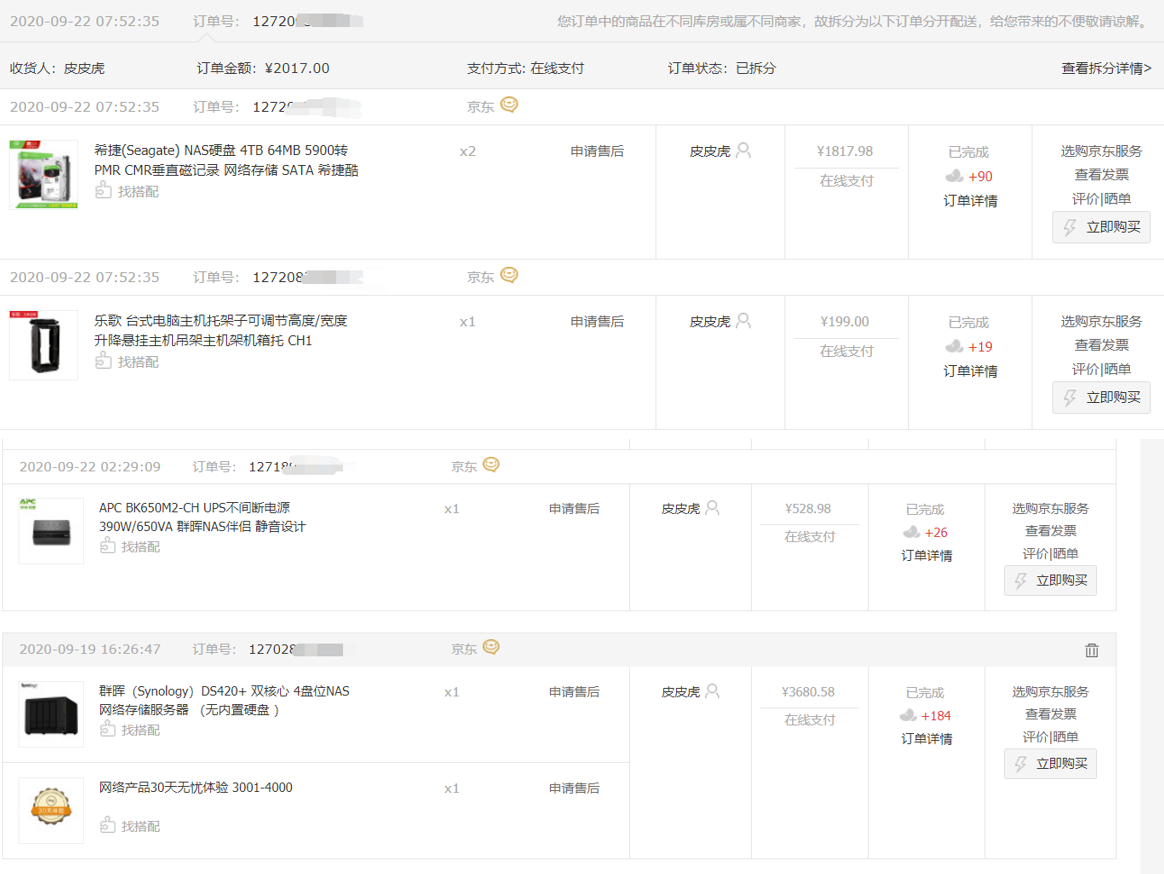The width and height of the screenshot is (1164, 874).
Task: Click timestamp 2020-09-19 16:26:47
Action: point(90,649)
